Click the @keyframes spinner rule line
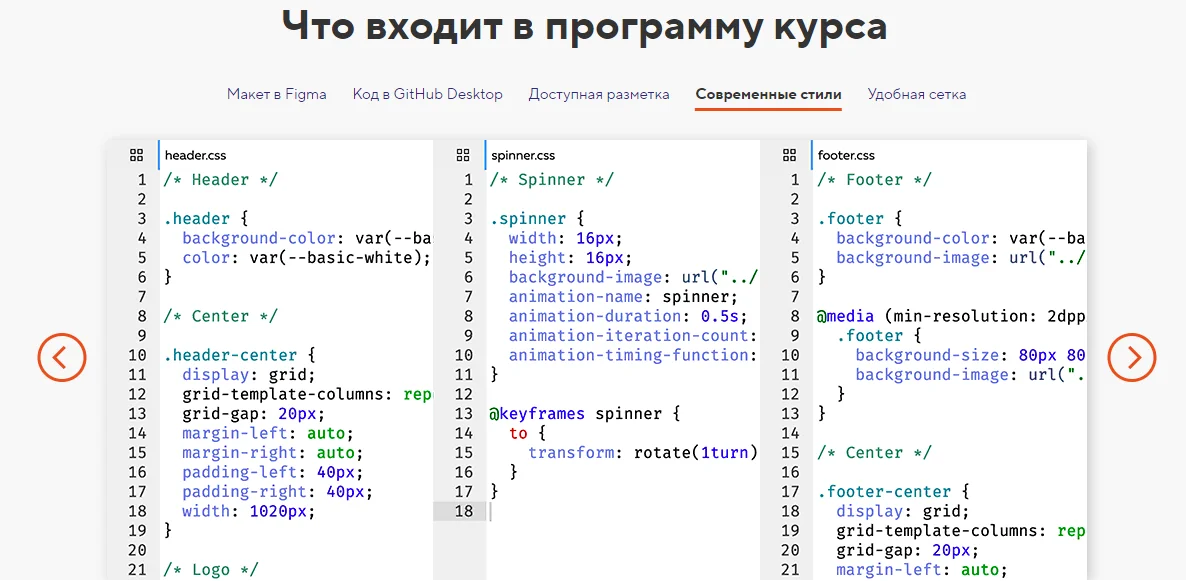The width and height of the screenshot is (1186, 581). [584, 413]
